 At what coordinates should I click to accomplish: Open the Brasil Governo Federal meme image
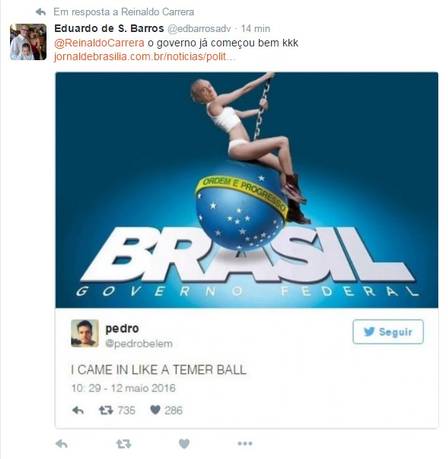[x=247, y=190]
